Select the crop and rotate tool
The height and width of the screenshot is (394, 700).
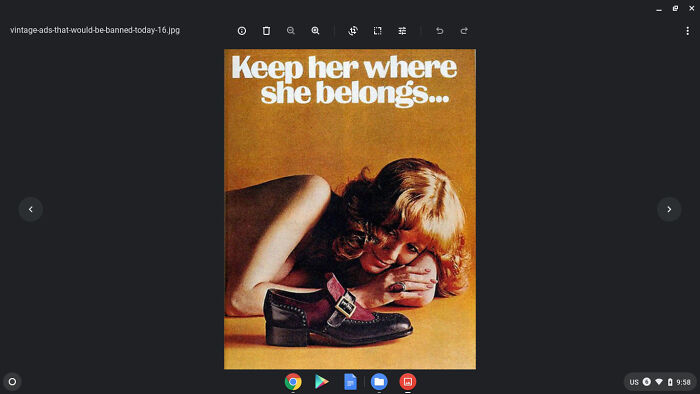[x=353, y=31]
